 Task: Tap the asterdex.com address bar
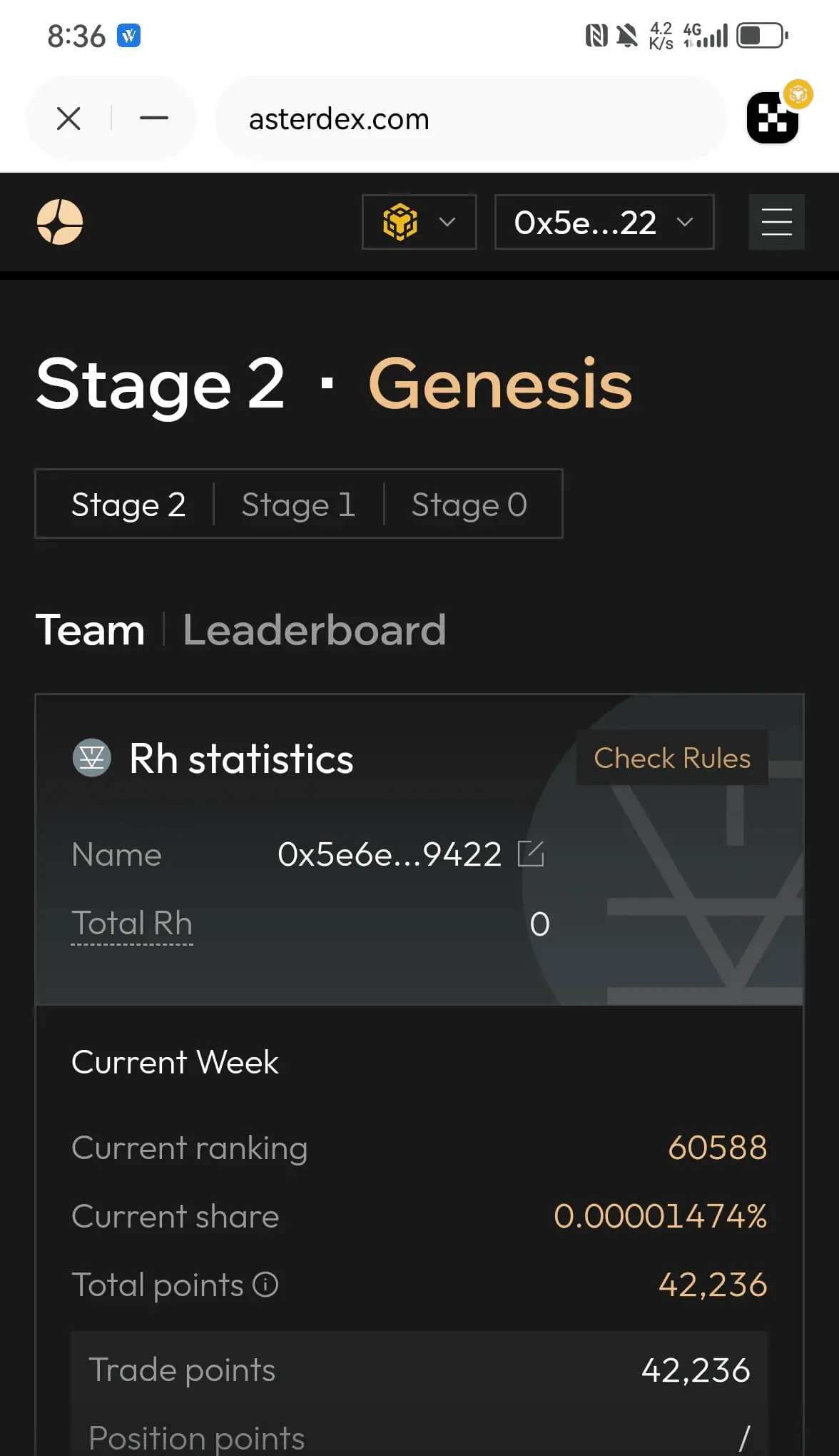pyautogui.click(x=471, y=118)
